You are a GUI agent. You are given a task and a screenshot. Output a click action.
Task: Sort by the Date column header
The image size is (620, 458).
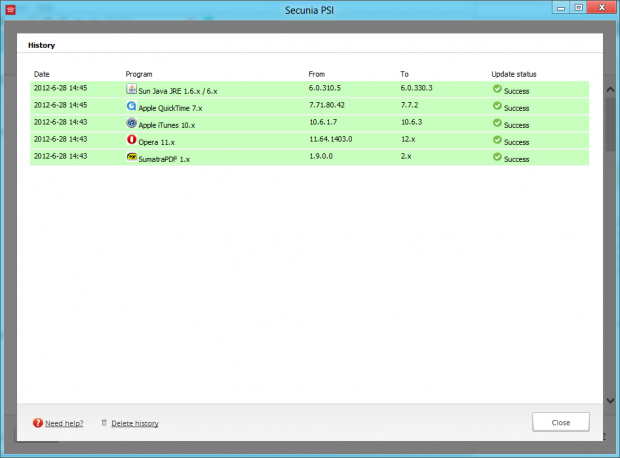[x=41, y=74]
